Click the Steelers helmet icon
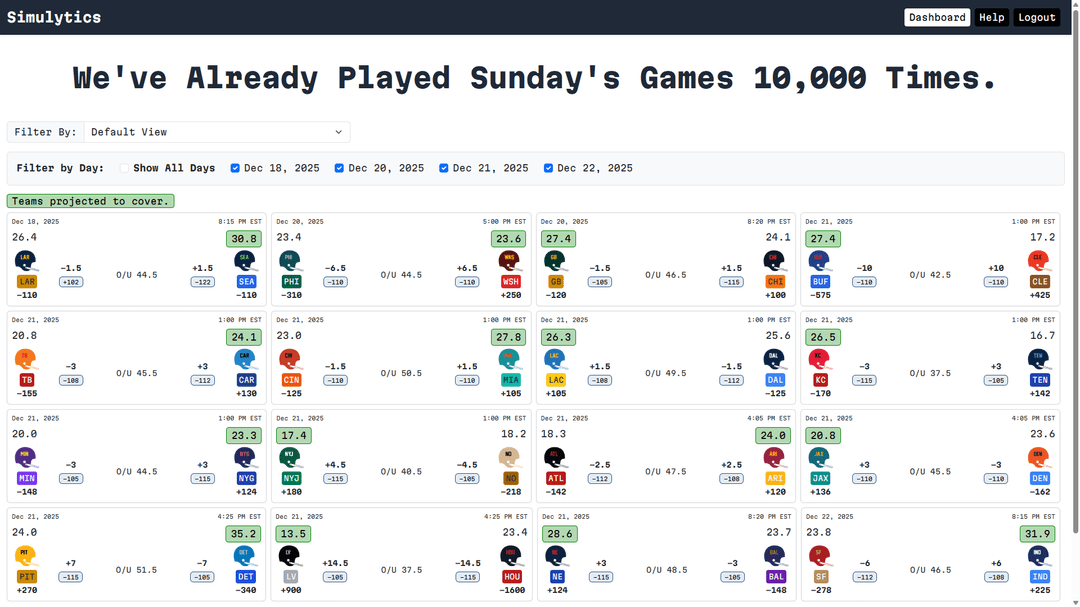1080x607 pixels. click(26, 556)
